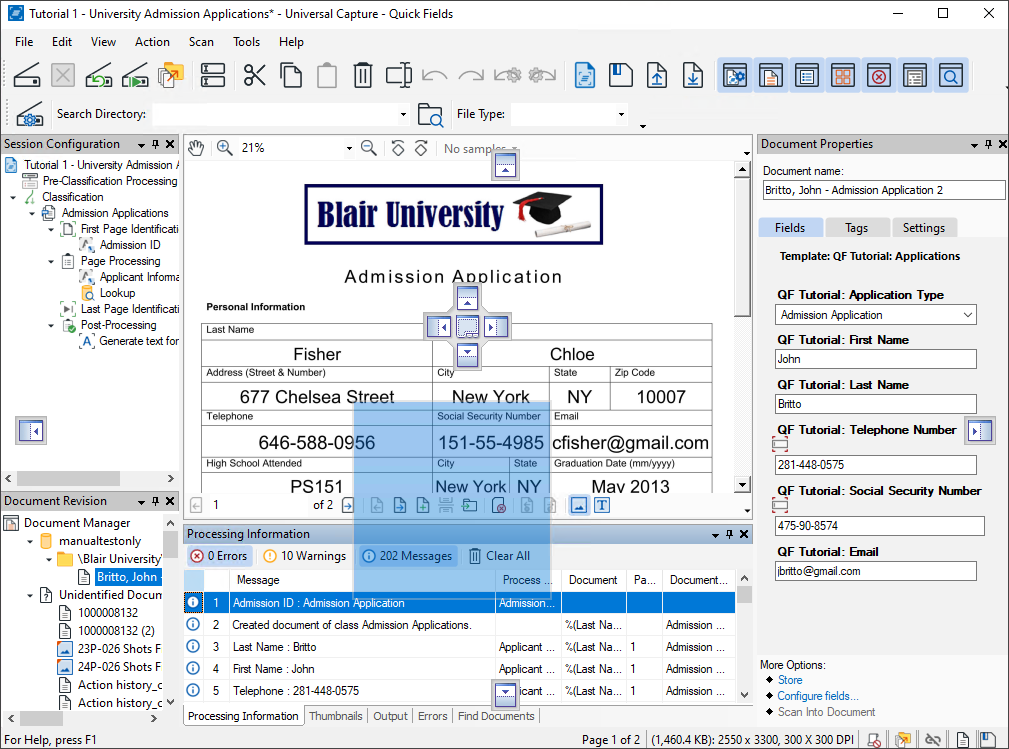
Task: Click the zoom out magnifier icon
Action: point(369,148)
